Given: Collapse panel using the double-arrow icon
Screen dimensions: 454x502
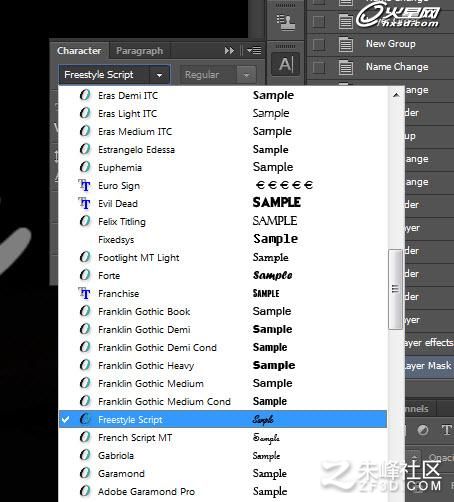Looking at the screenshot, I should click(x=229, y=51).
